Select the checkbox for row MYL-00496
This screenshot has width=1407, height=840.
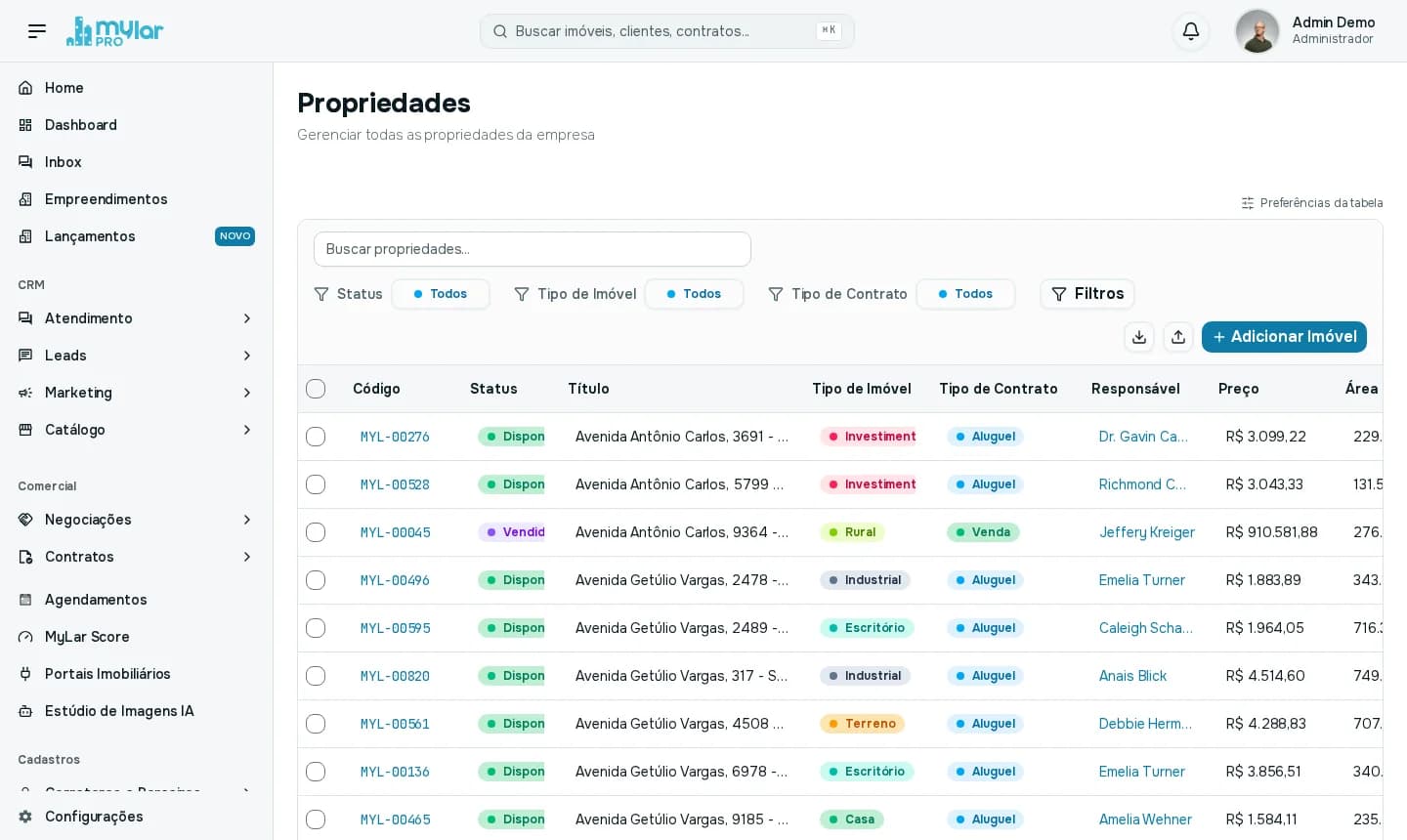316,580
